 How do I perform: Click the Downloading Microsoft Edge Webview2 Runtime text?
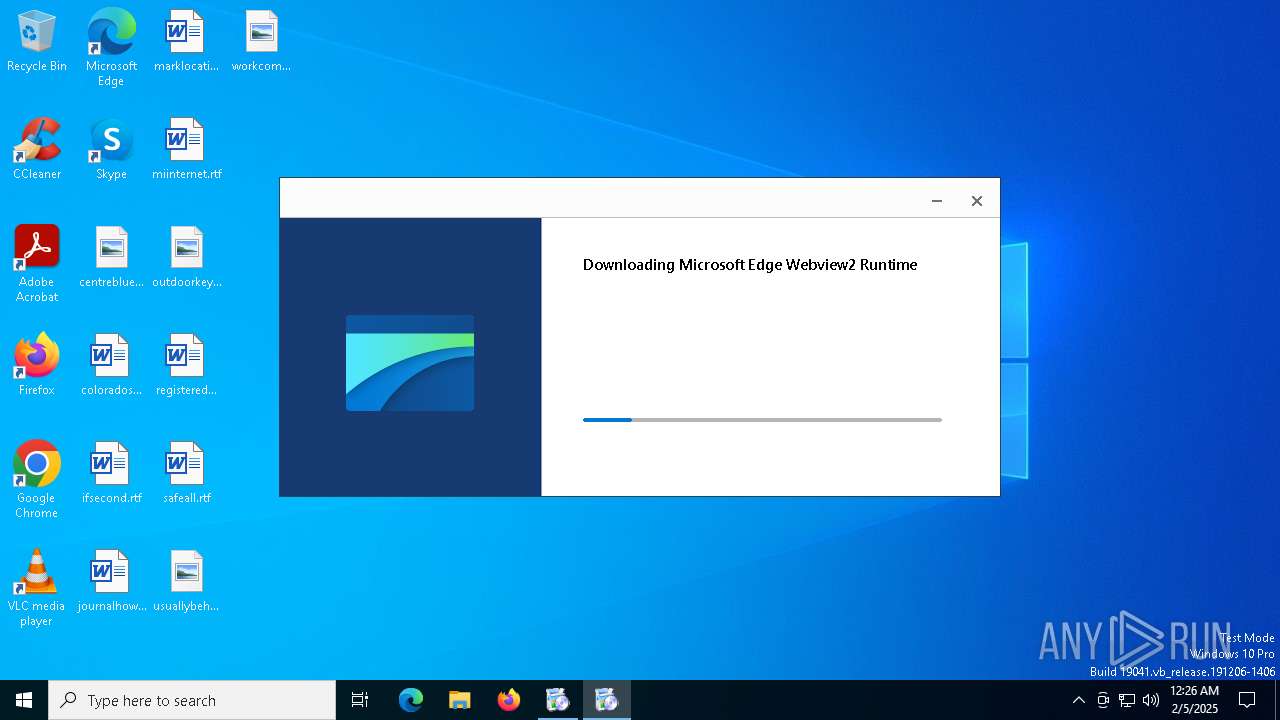[x=750, y=265]
